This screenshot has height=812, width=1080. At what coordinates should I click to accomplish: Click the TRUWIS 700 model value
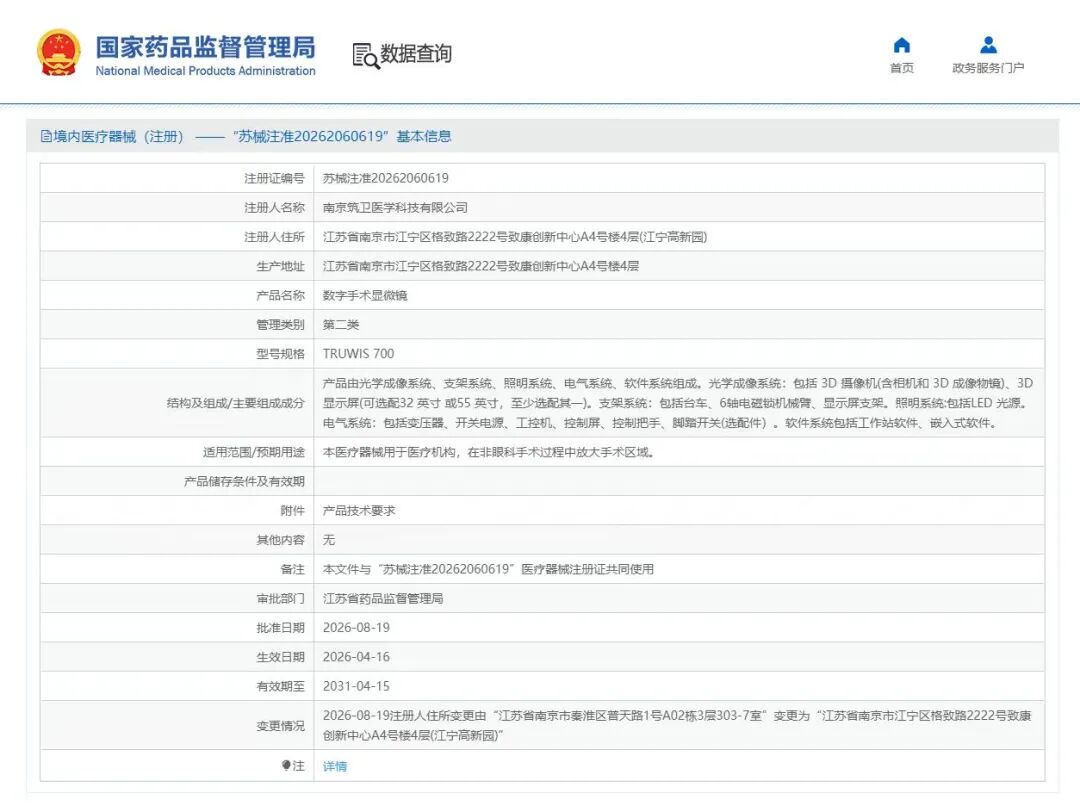(359, 354)
